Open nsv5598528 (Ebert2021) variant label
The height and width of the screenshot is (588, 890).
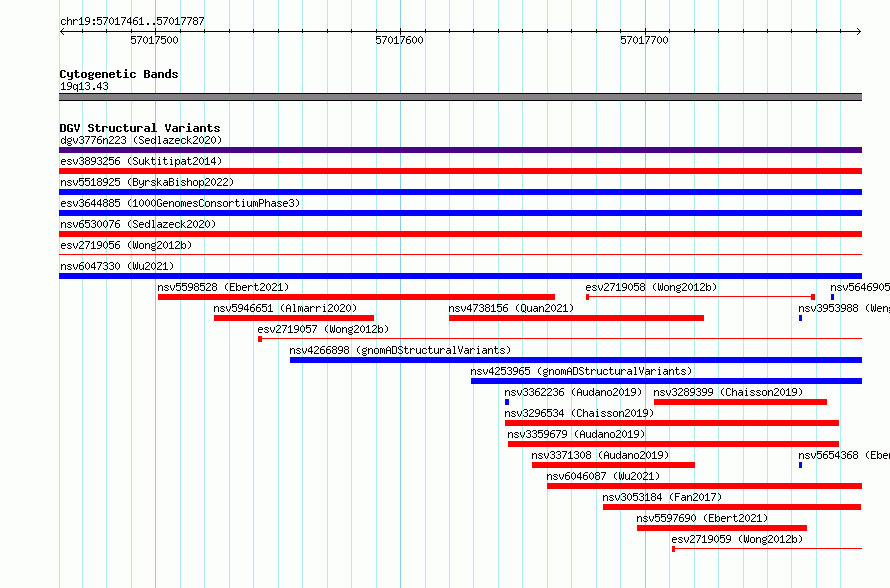point(223,287)
